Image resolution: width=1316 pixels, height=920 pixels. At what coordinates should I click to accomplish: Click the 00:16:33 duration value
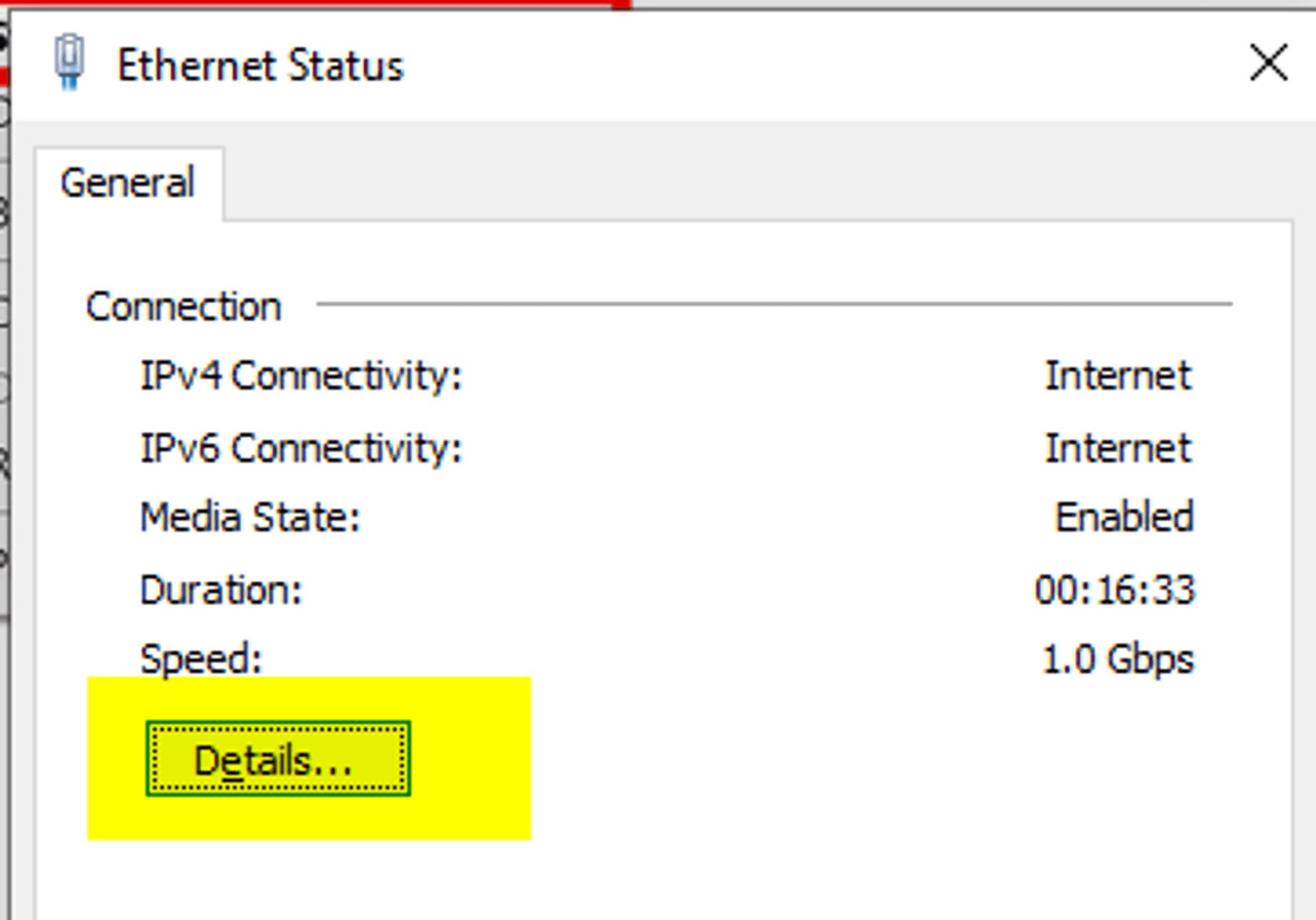click(1114, 590)
